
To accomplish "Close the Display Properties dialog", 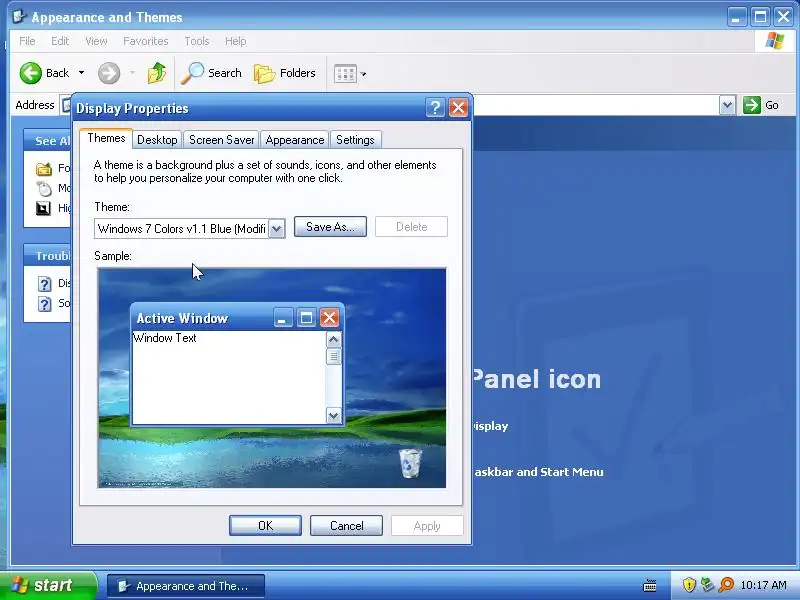I will 458,108.
